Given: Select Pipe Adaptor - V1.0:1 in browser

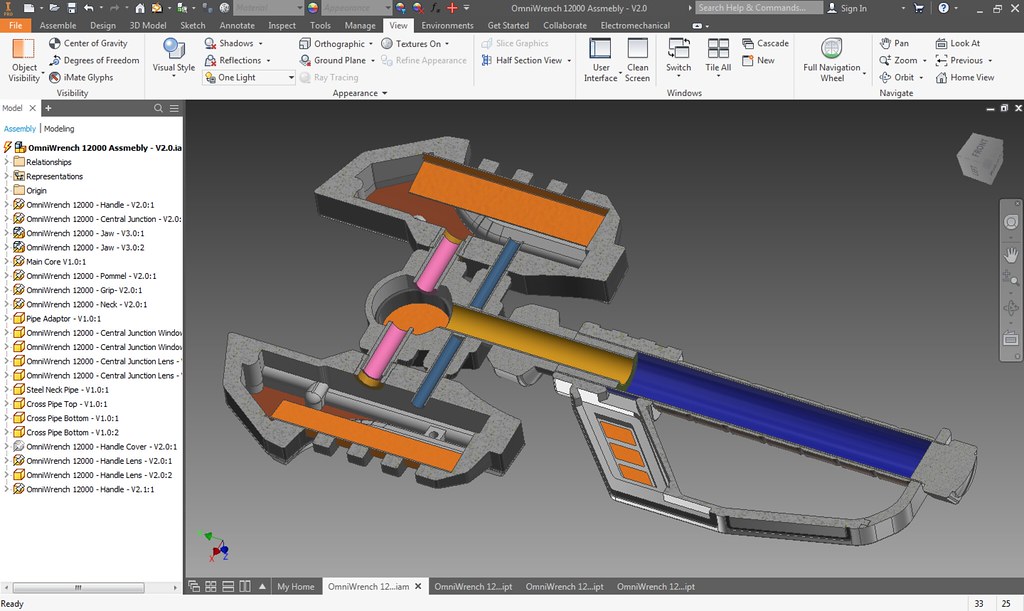Looking at the screenshot, I should (x=63, y=319).
